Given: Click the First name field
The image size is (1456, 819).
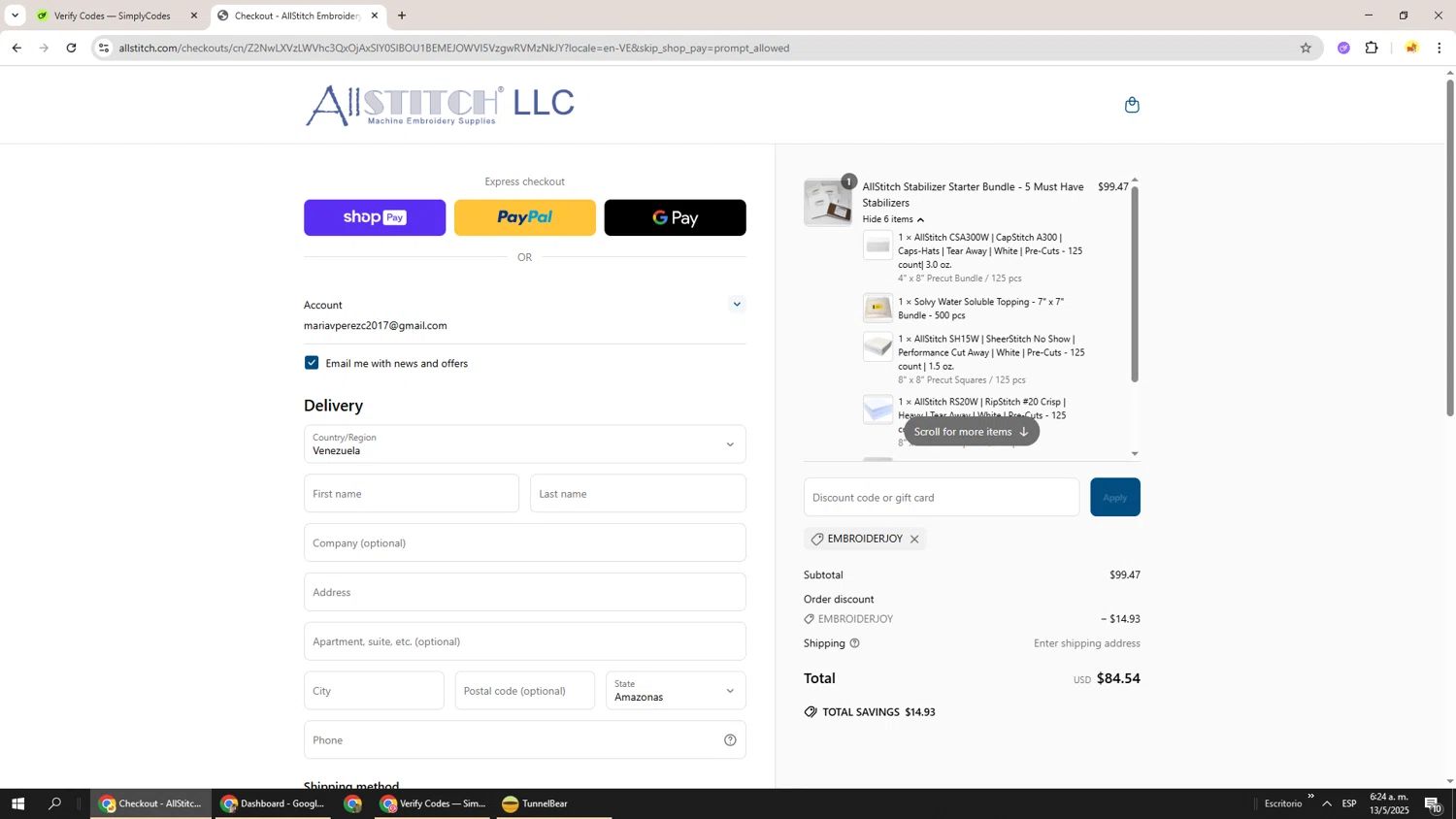Looking at the screenshot, I should [412, 494].
